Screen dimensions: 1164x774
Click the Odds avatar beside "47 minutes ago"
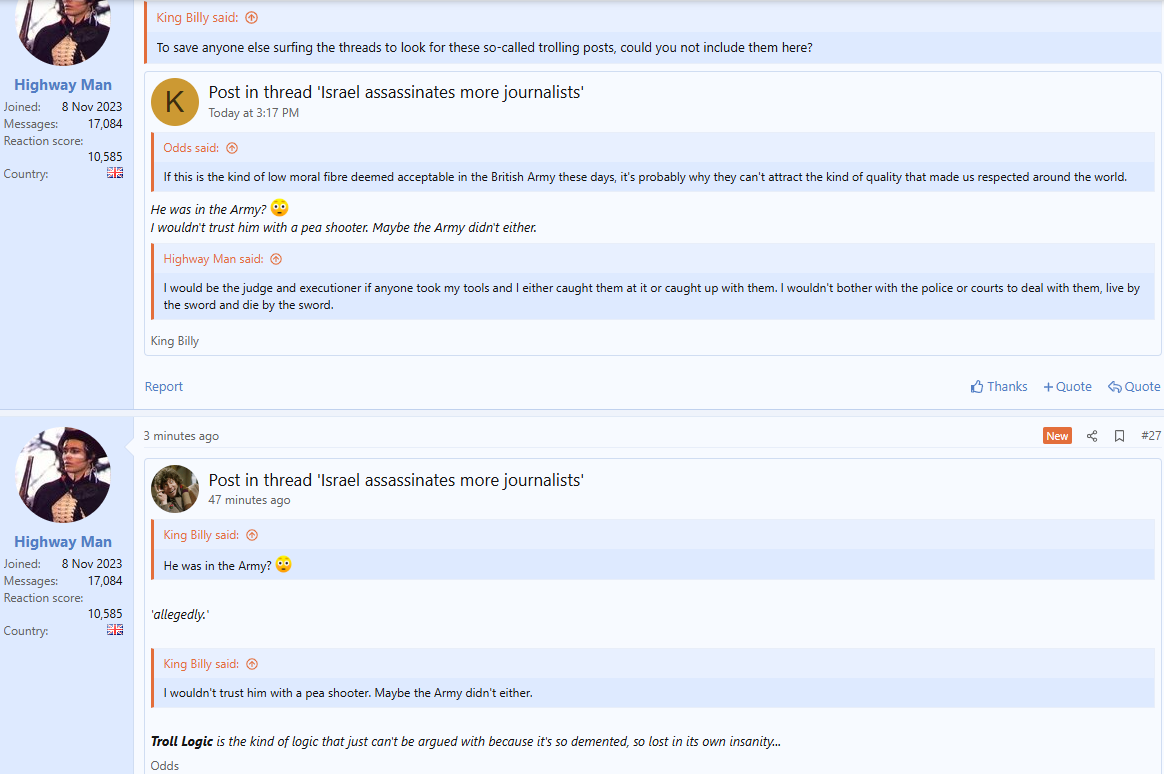tap(175, 489)
